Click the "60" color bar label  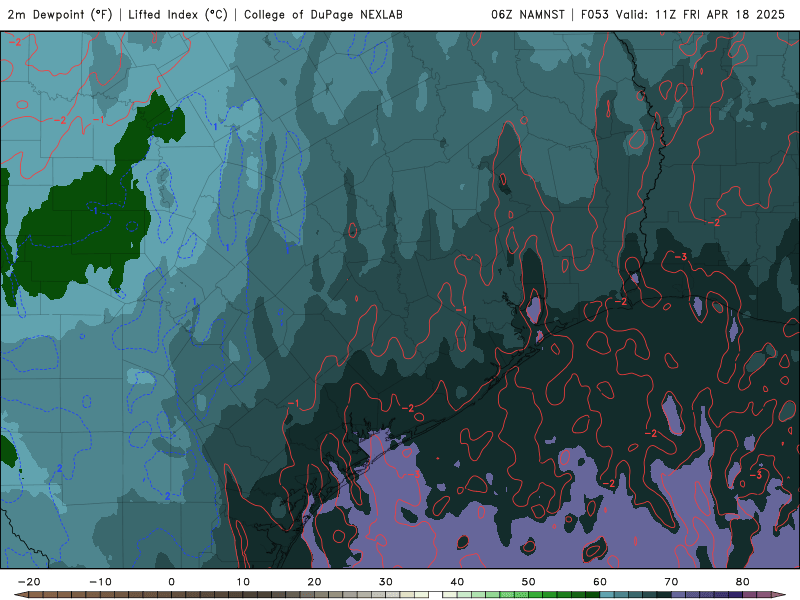click(600, 582)
